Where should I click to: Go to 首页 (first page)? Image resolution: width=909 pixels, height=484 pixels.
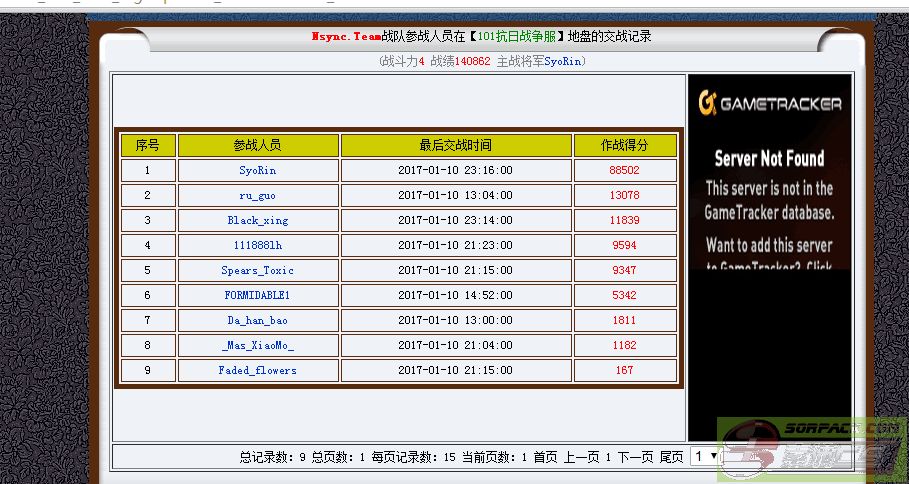(x=545, y=457)
